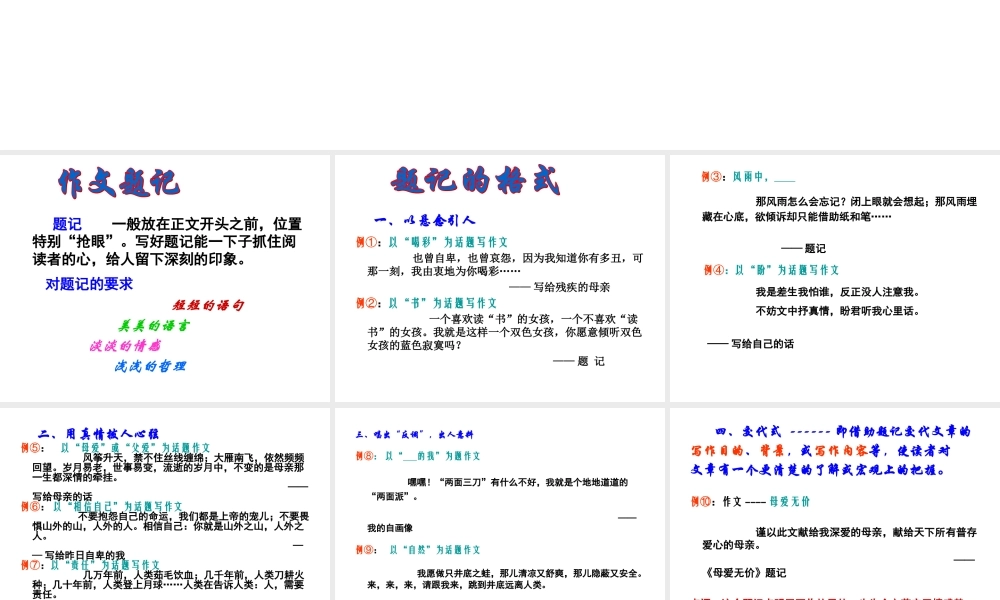
Task: Open the slide titled 作文题记
Action: (165, 278)
